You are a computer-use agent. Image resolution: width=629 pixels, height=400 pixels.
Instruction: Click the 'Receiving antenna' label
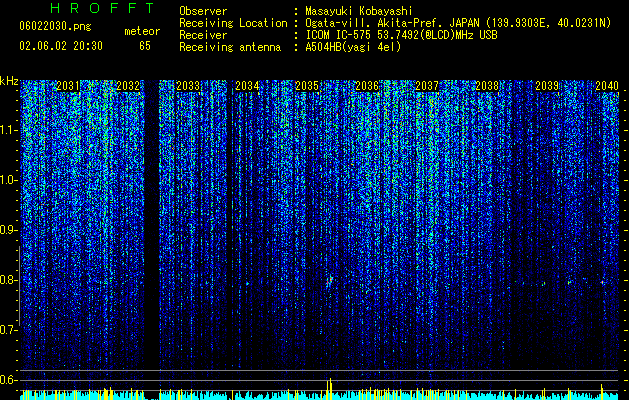pyautogui.click(x=230, y=47)
